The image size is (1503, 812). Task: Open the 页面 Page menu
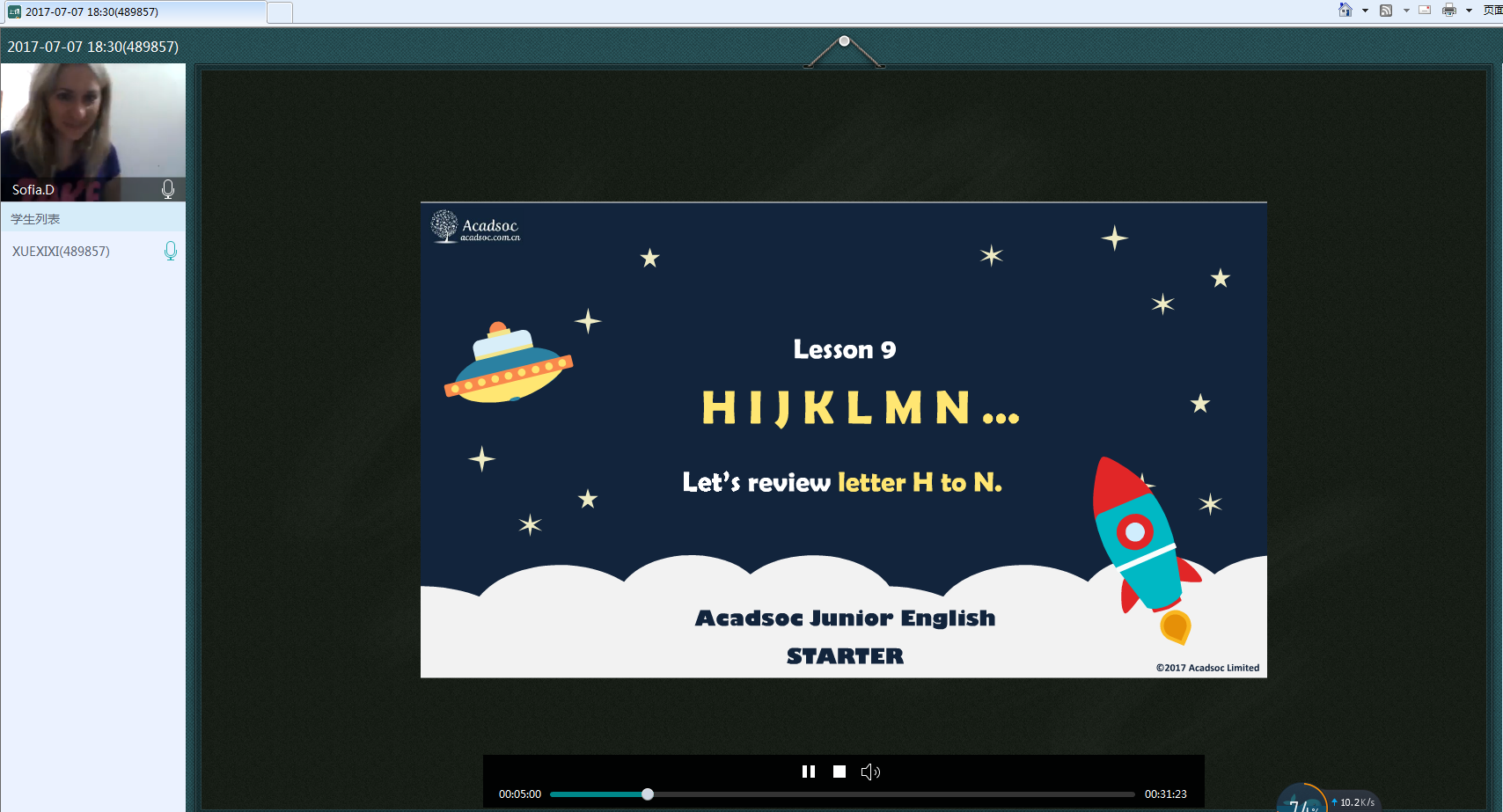(x=1493, y=11)
